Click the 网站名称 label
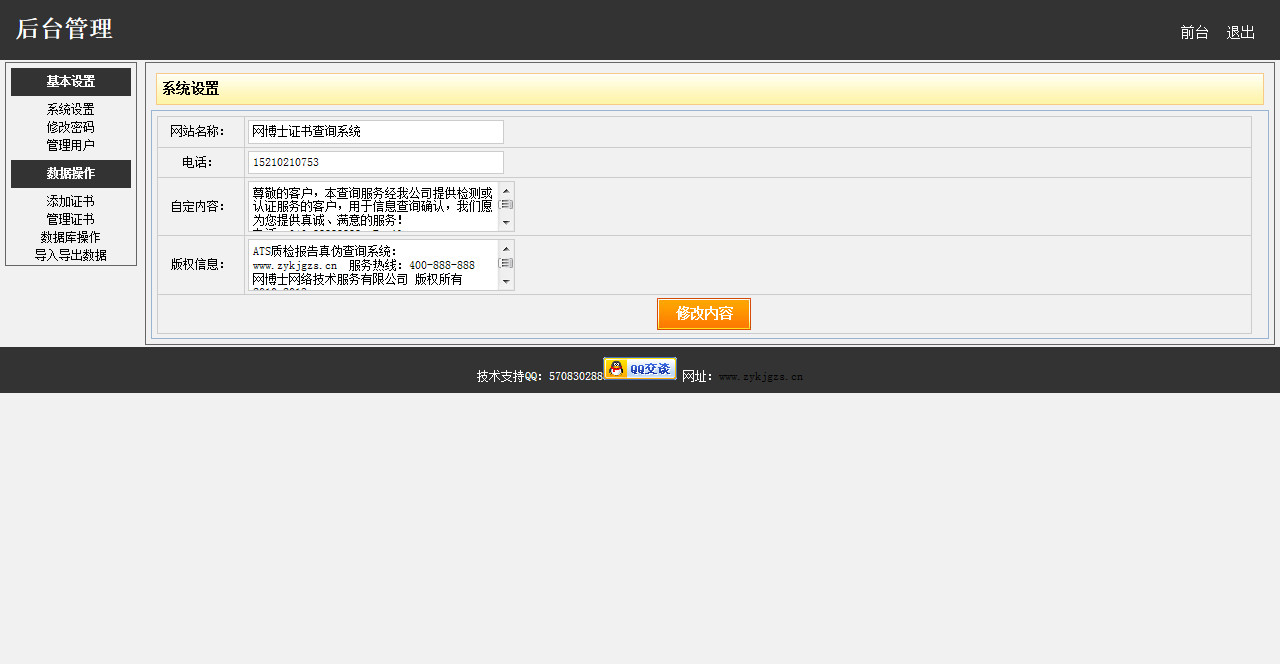The image size is (1280, 664). click(x=197, y=132)
